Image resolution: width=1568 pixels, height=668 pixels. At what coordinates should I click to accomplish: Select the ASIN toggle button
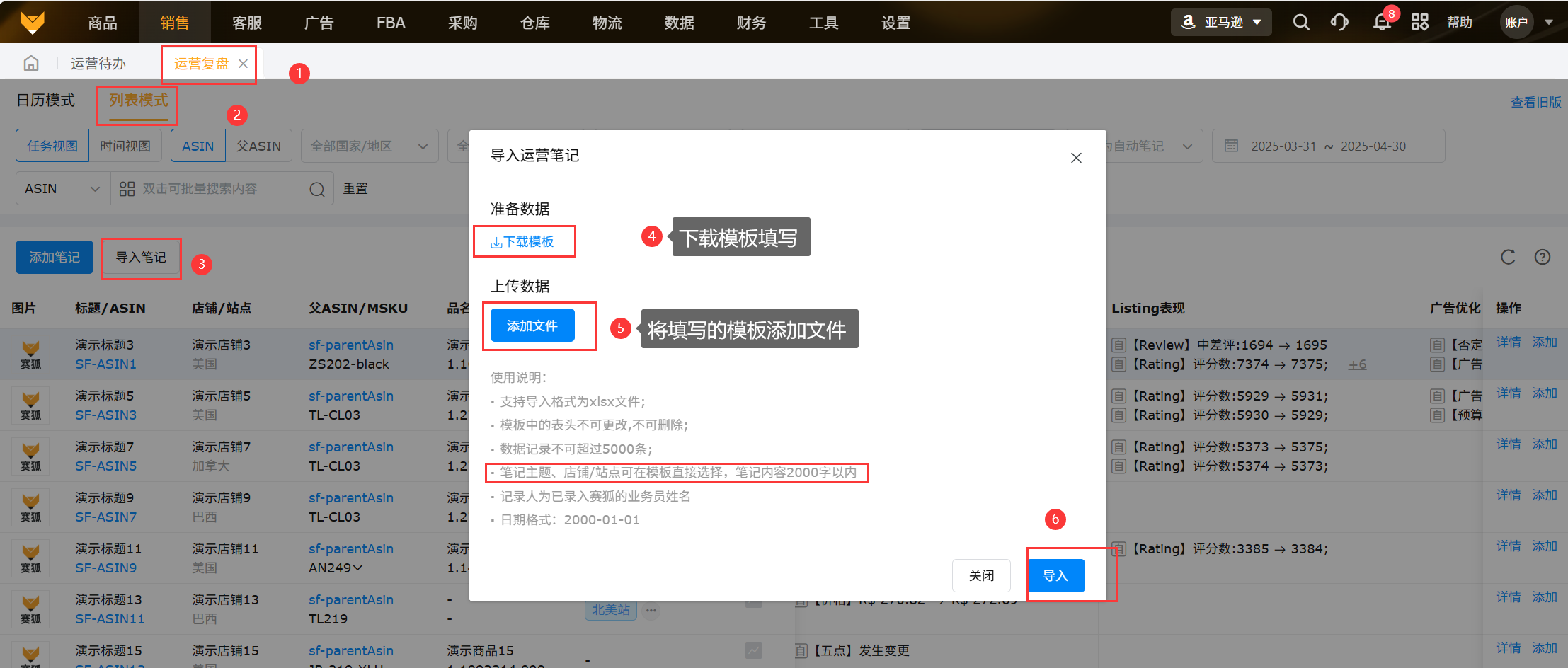(x=198, y=146)
